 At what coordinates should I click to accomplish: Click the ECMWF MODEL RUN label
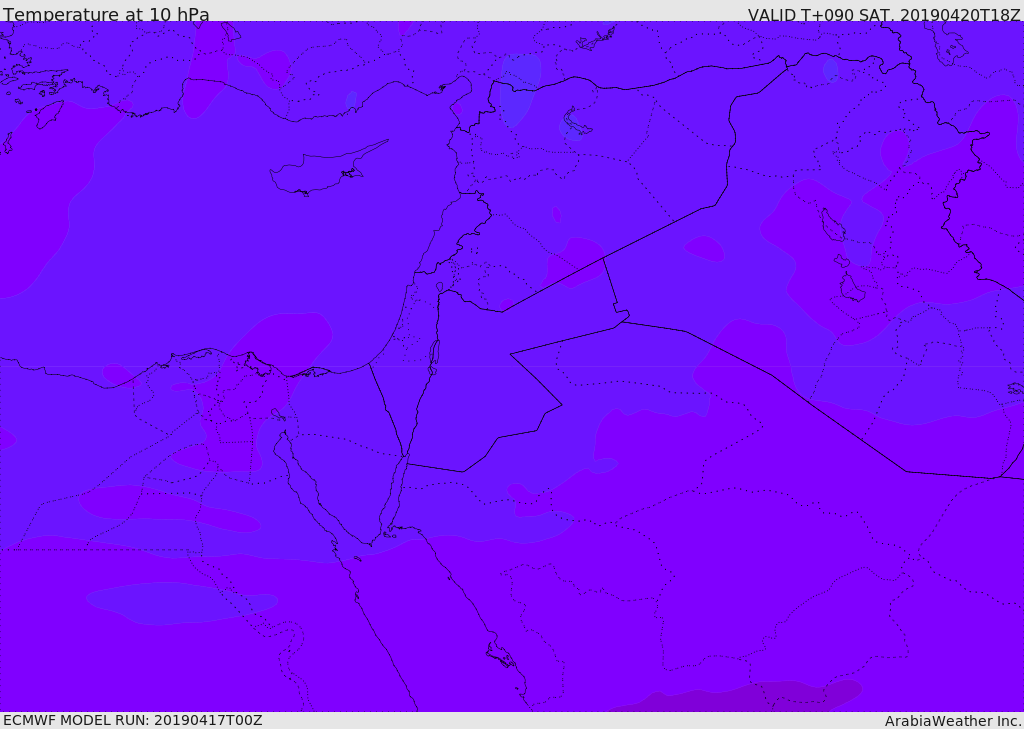click(x=133, y=720)
